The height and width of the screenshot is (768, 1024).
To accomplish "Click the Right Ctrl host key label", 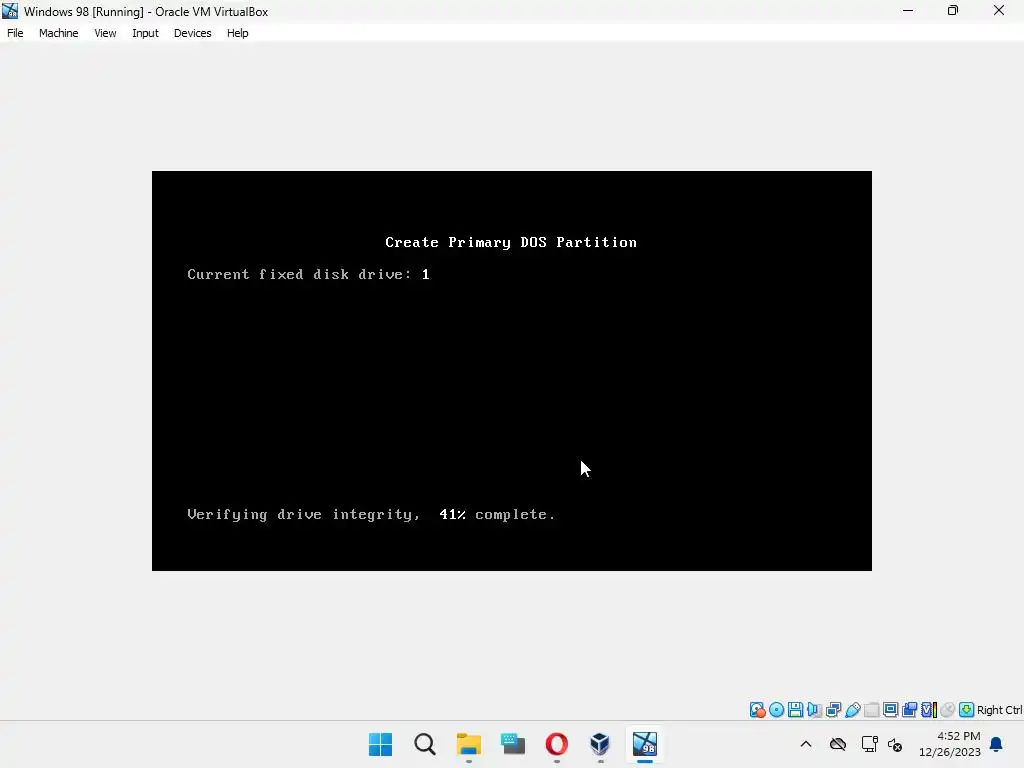I will click(x=999, y=710).
